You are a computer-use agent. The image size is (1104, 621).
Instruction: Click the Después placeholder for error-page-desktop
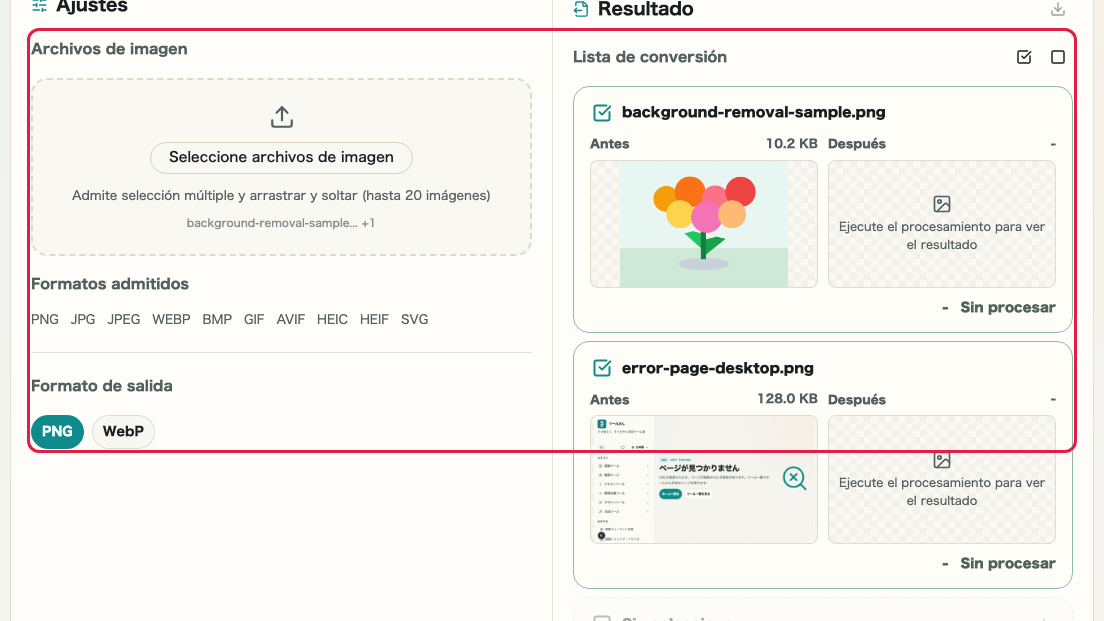(x=942, y=479)
